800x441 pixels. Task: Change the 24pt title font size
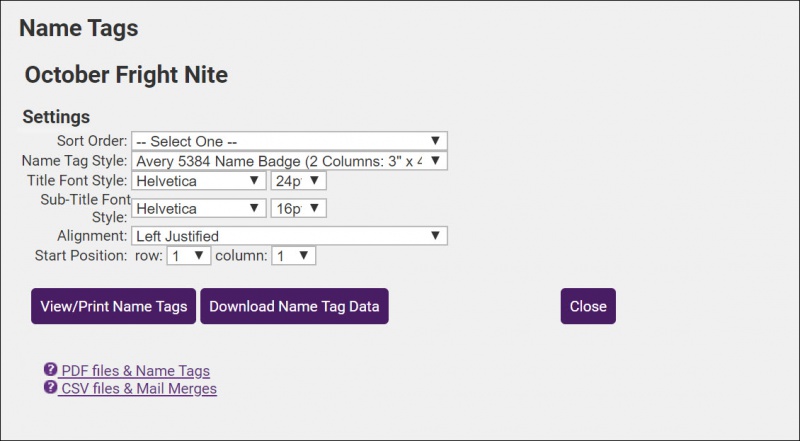298,181
